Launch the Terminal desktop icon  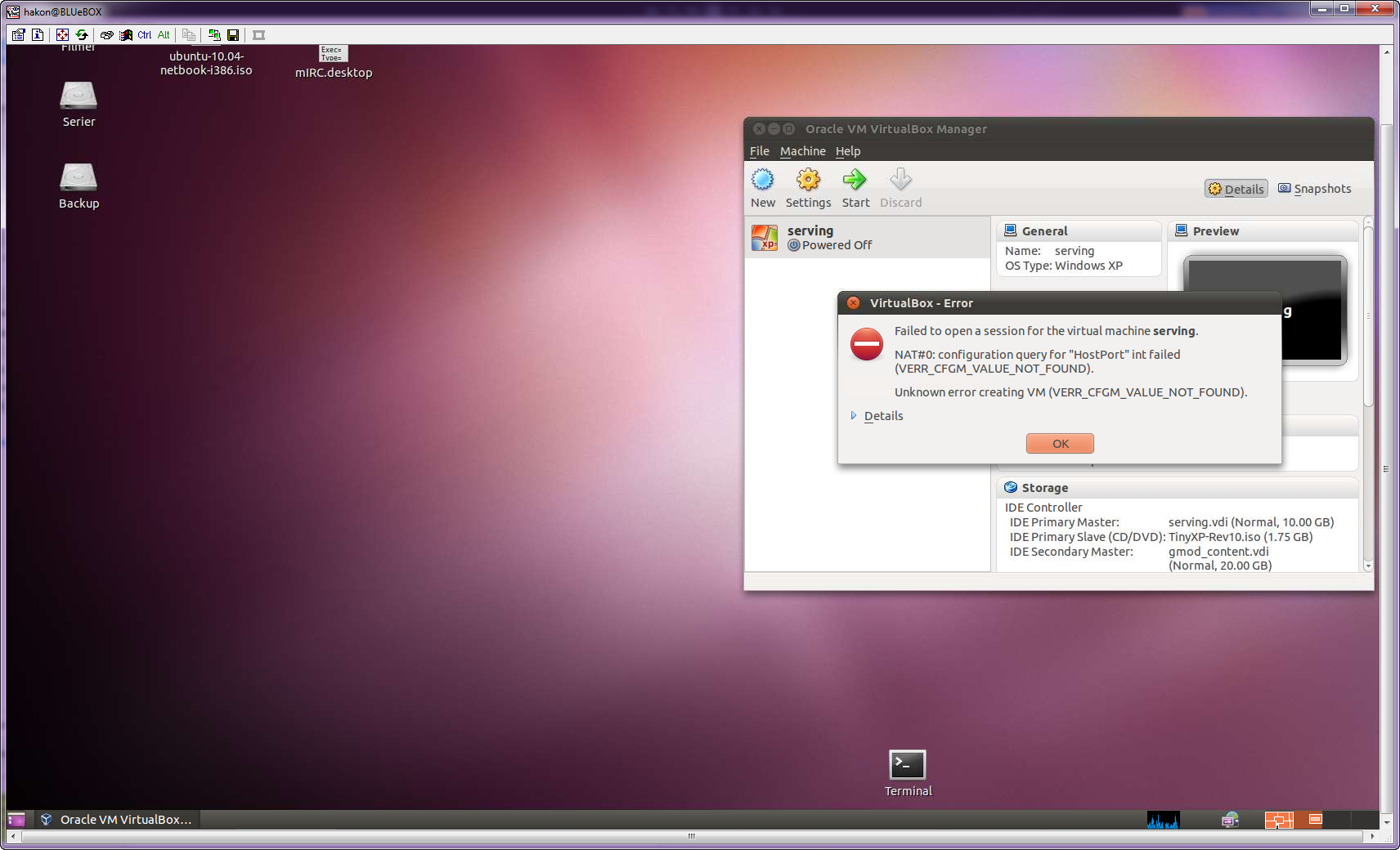click(908, 773)
